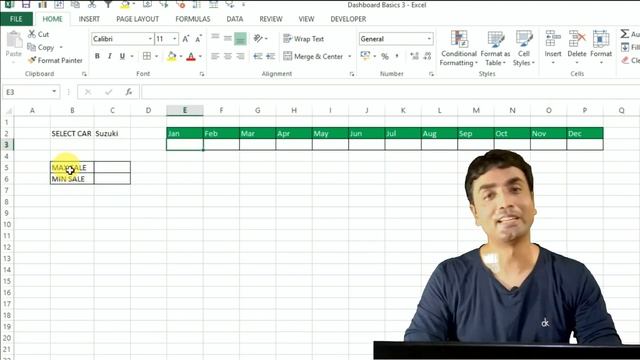Image resolution: width=640 pixels, height=360 pixels.
Task: Open the text orientation options
Action: [x=260, y=39]
